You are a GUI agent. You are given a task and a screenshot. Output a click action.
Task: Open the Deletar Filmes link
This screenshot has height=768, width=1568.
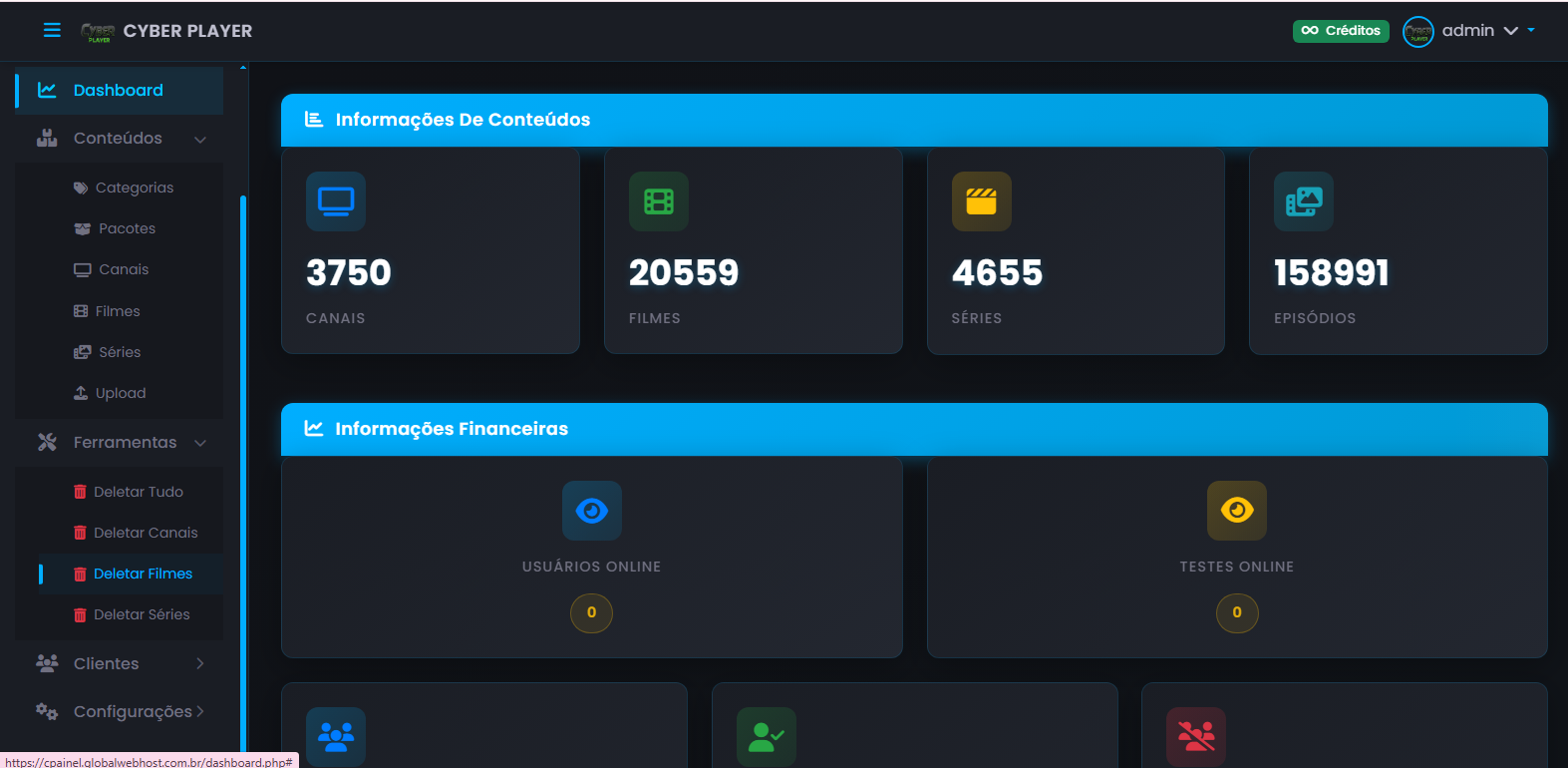143,574
